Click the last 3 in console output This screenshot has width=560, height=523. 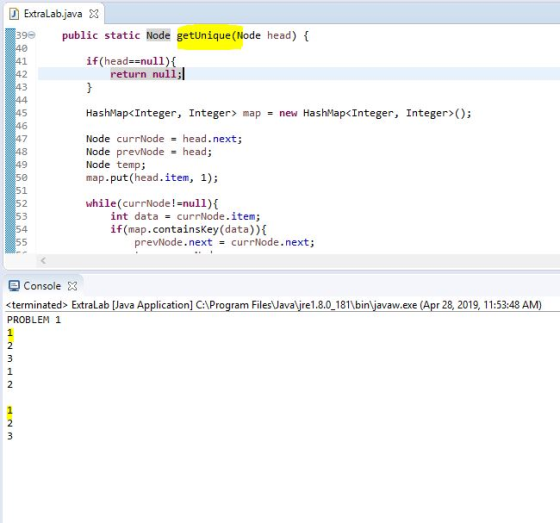10,436
